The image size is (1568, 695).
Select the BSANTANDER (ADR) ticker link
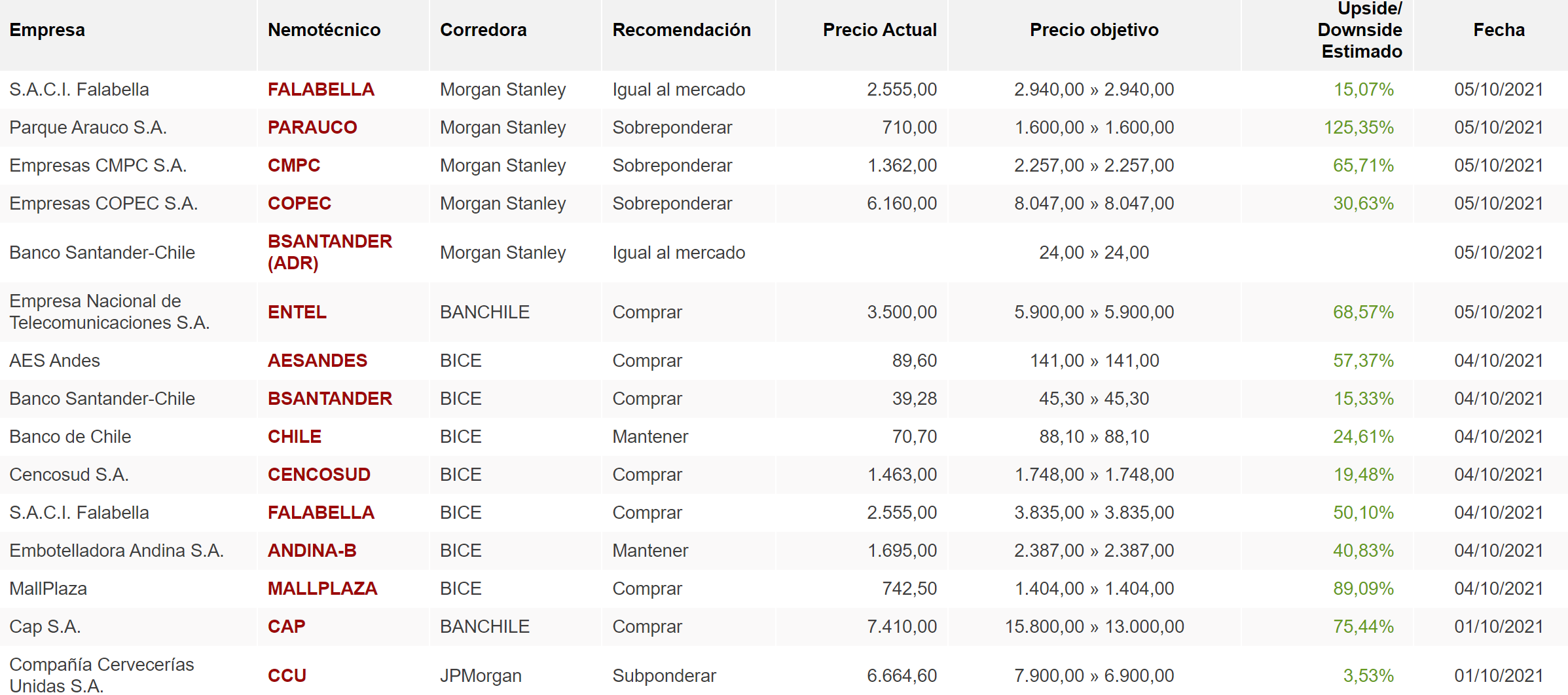click(329, 252)
